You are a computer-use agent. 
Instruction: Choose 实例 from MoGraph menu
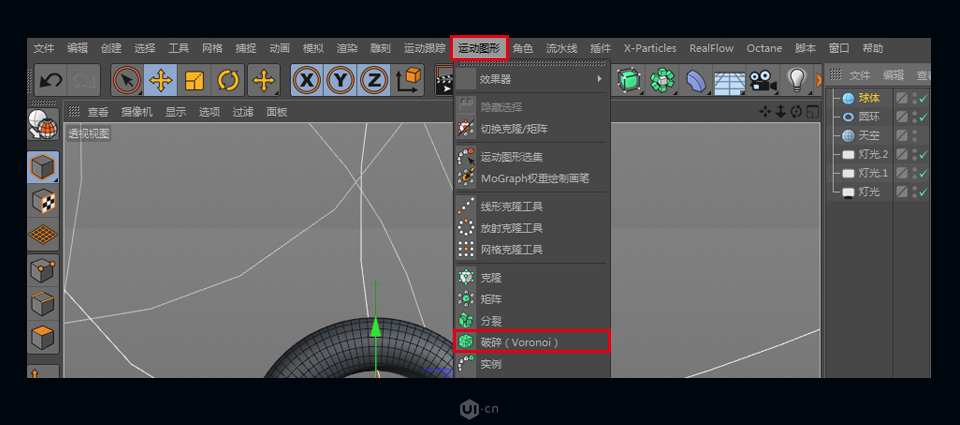point(531,364)
